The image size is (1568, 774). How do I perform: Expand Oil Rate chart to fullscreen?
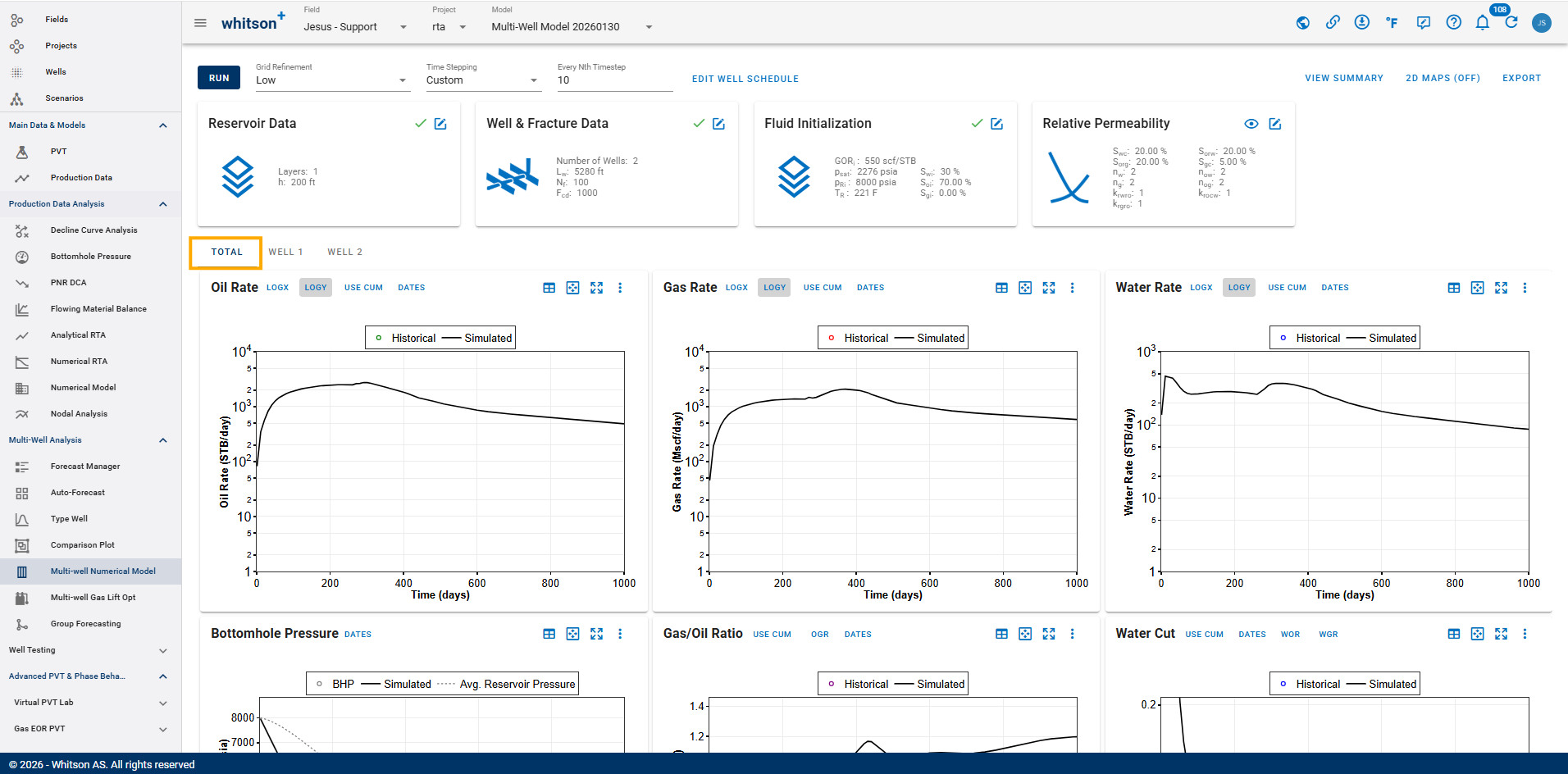[x=596, y=288]
